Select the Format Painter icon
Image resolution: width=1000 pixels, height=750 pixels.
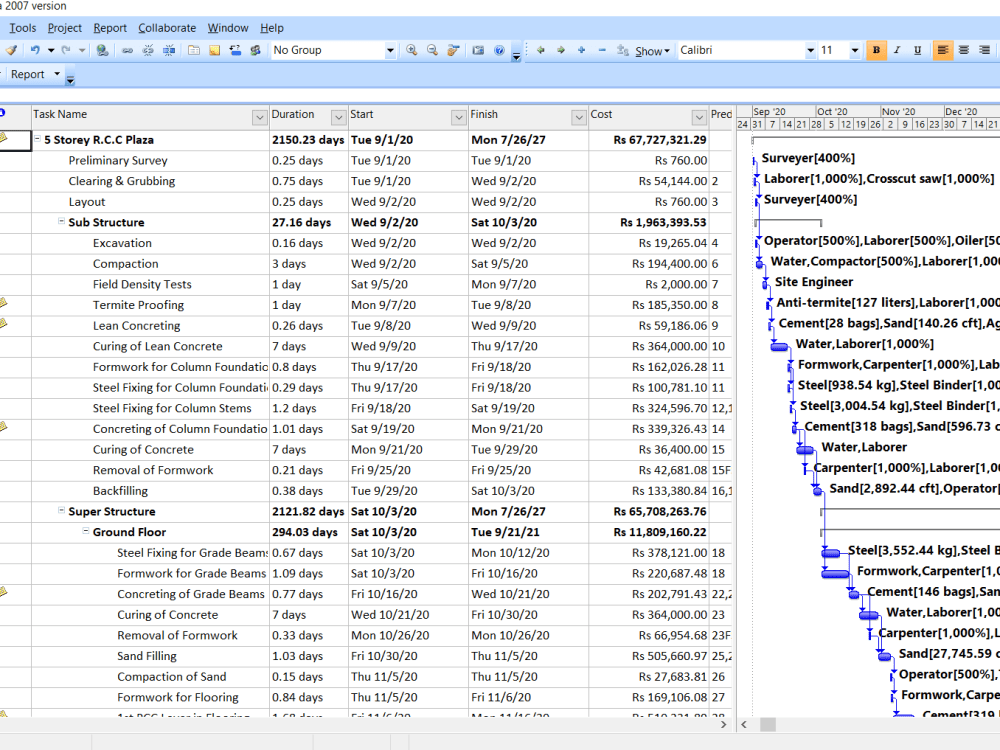point(13,48)
